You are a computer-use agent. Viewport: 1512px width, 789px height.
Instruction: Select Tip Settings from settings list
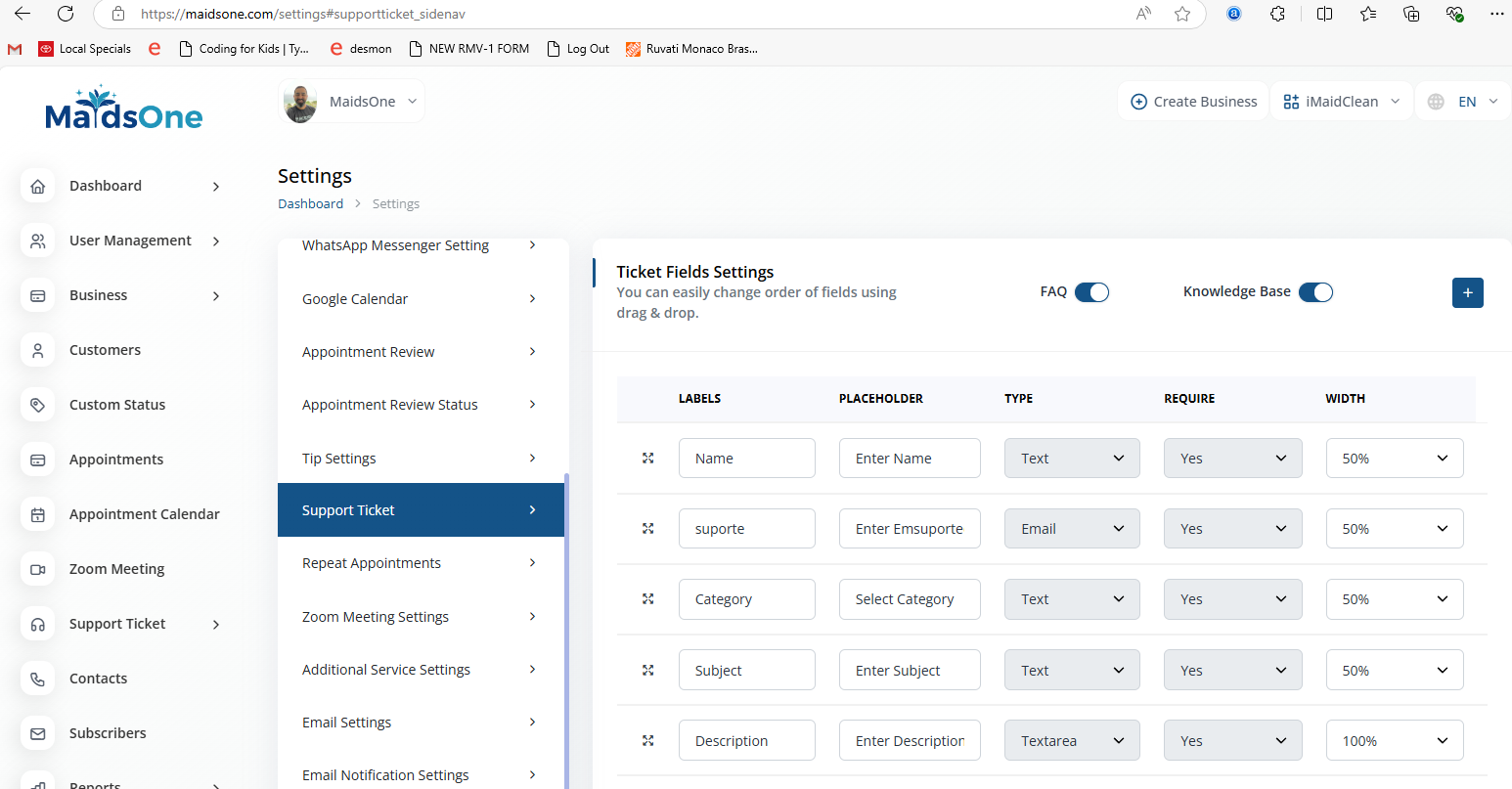tap(421, 459)
